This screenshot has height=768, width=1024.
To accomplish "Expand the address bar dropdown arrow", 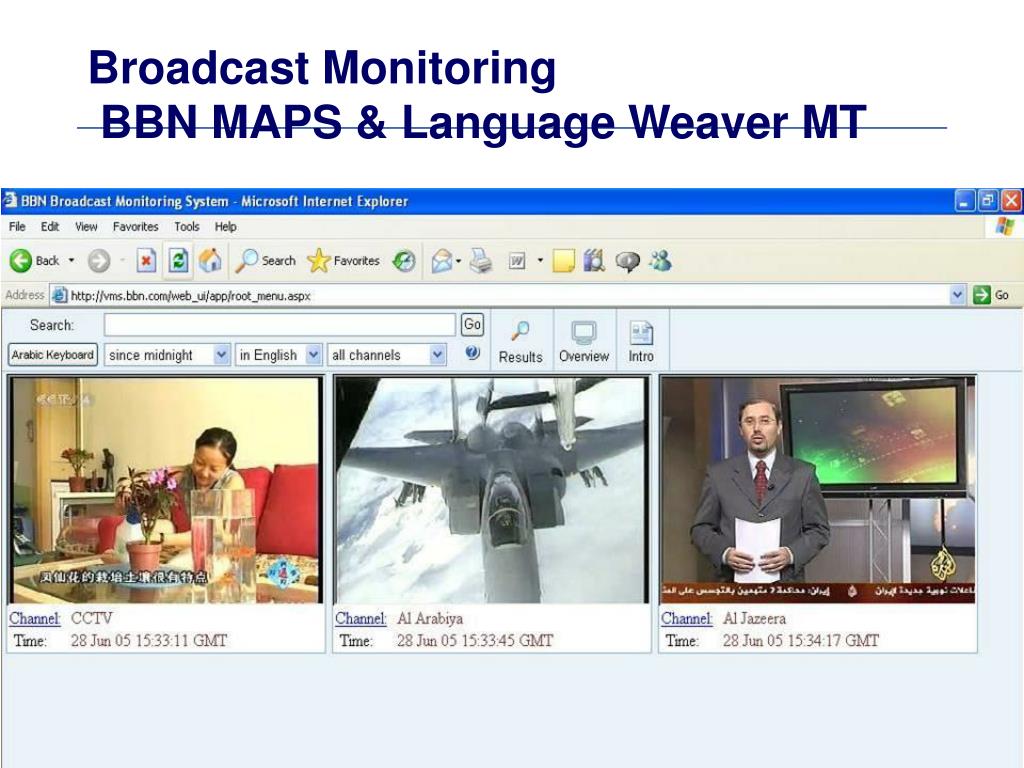I will pyautogui.click(x=957, y=295).
